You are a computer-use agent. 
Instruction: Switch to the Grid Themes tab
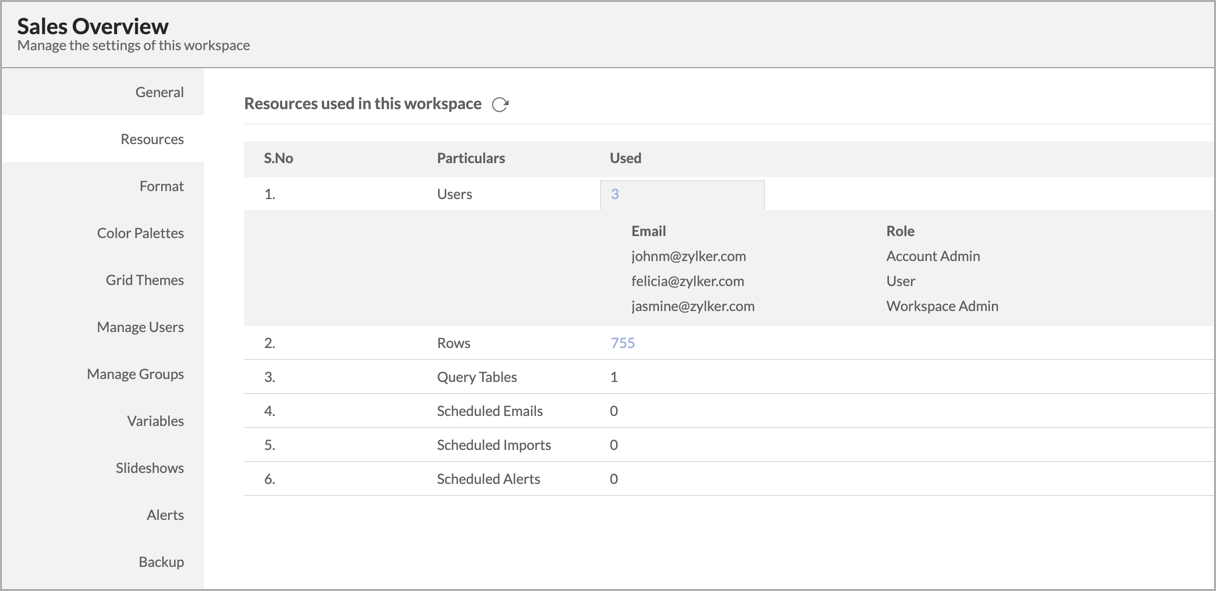pyautogui.click(x=145, y=280)
